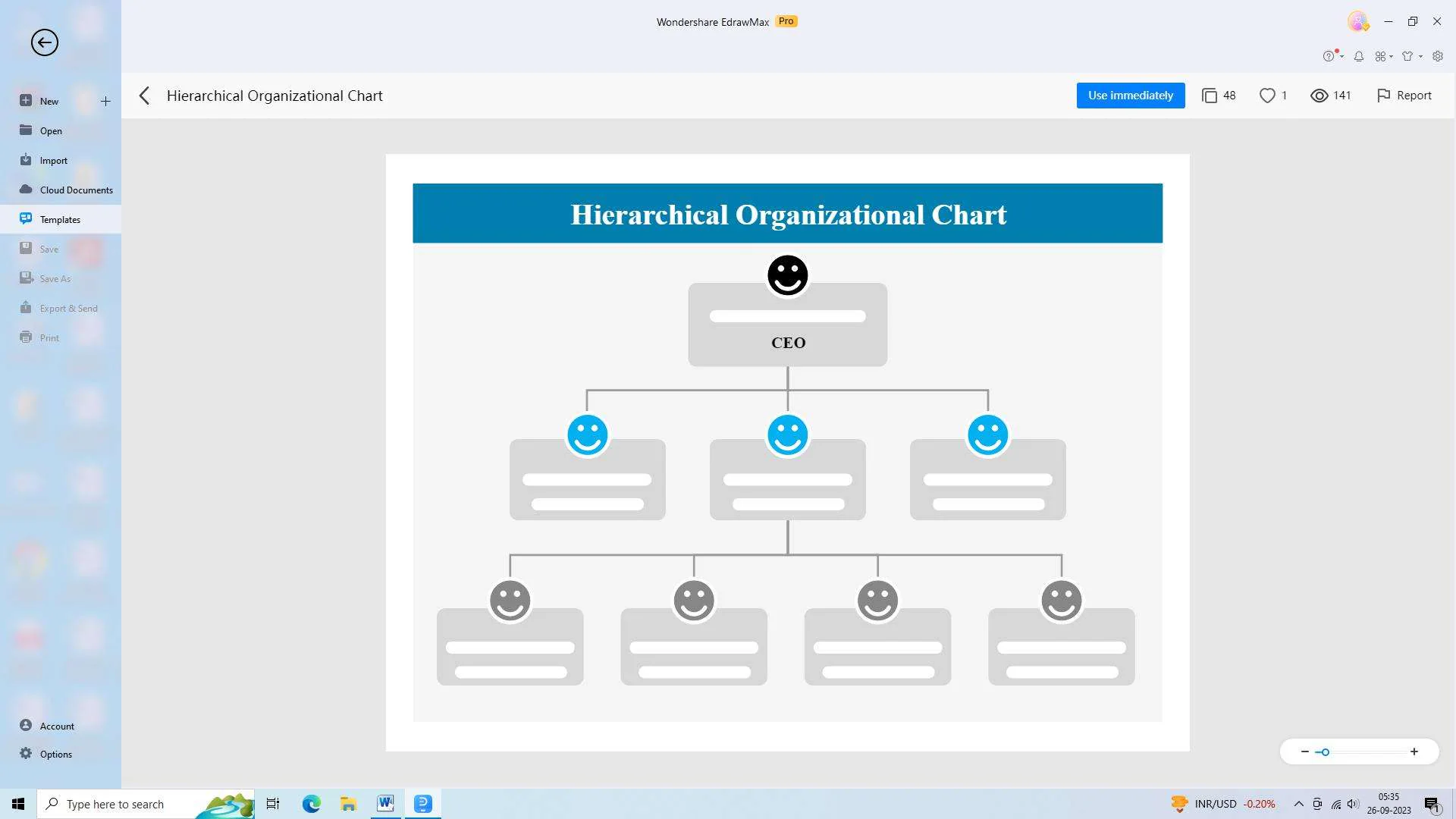Click the Import icon
The image size is (1456, 819).
coord(27,160)
